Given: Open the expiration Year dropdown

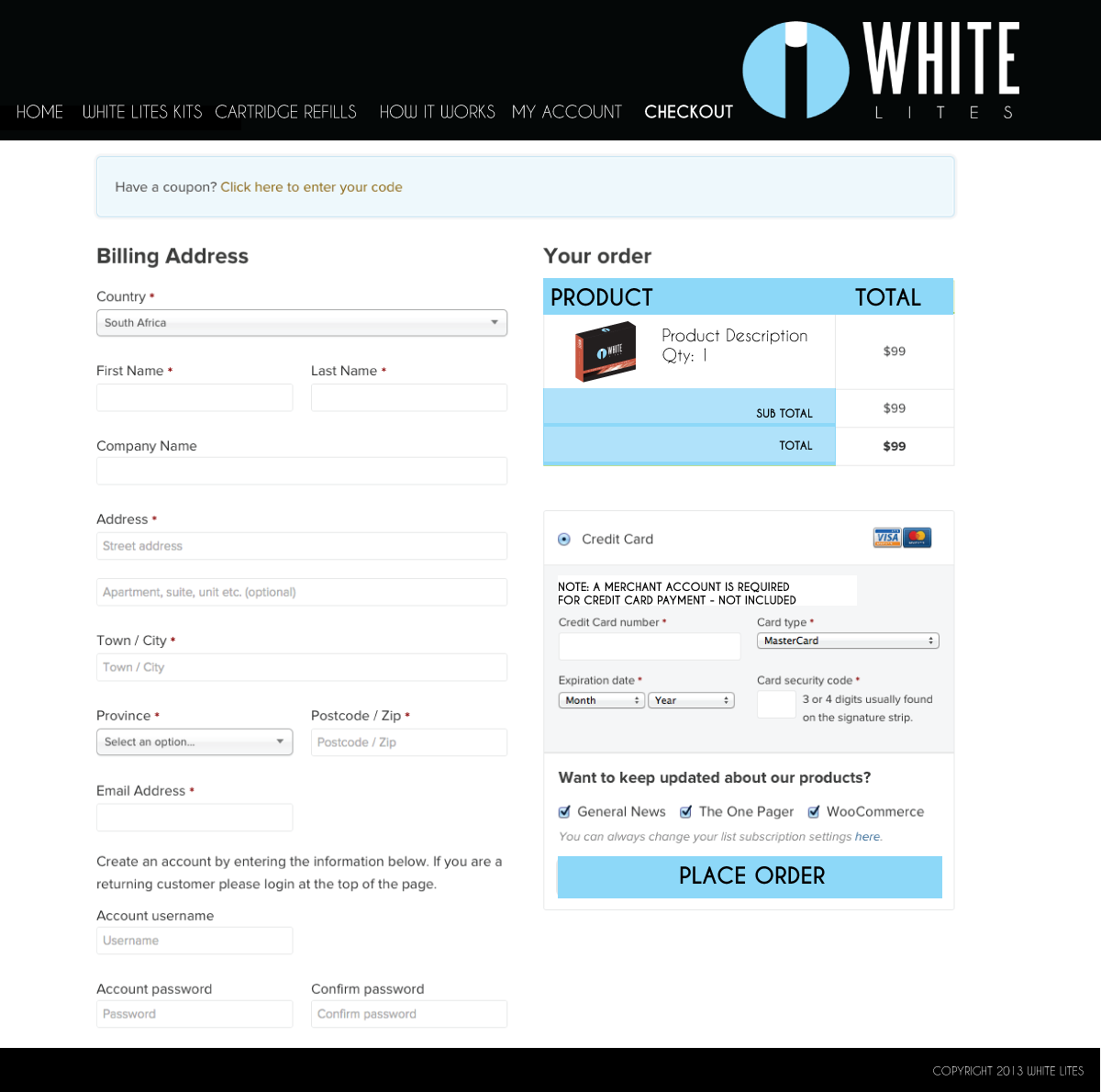Looking at the screenshot, I should [x=691, y=700].
